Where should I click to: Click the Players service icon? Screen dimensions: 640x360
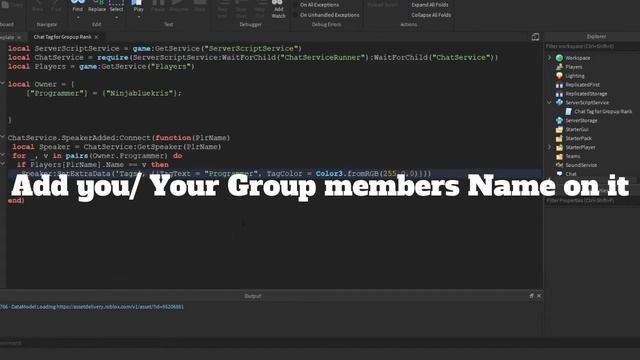[559, 67]
